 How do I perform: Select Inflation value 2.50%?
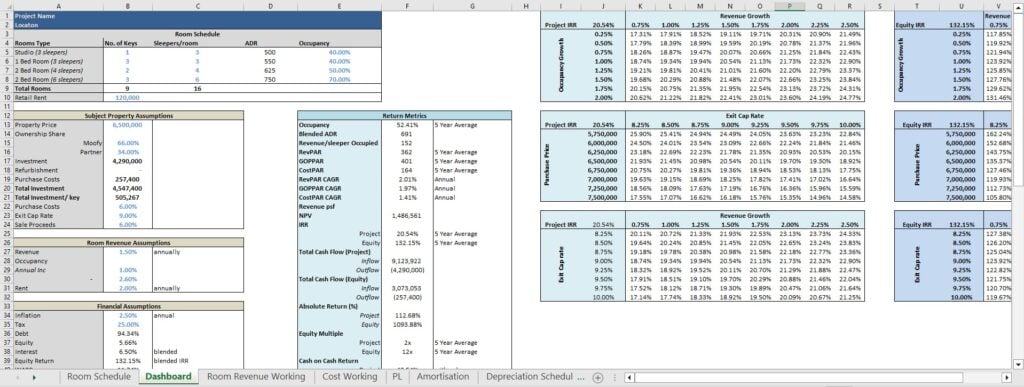127,315
